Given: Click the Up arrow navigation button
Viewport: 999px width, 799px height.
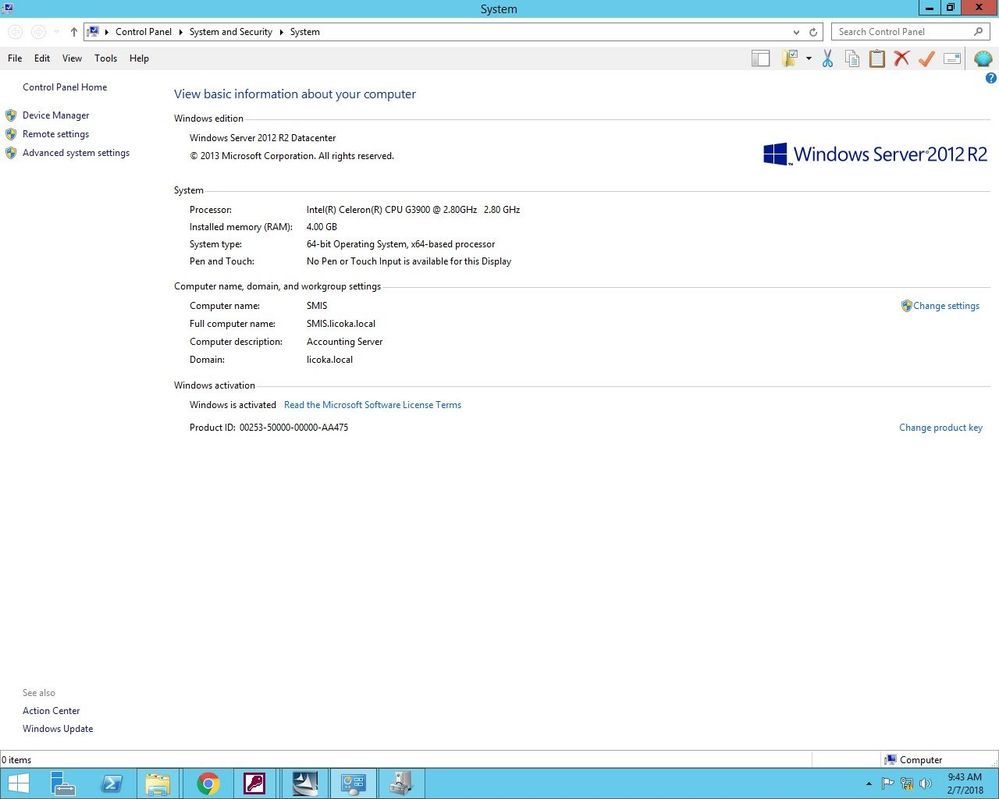Looking at the screenshot, I should [x=74, y=32].
